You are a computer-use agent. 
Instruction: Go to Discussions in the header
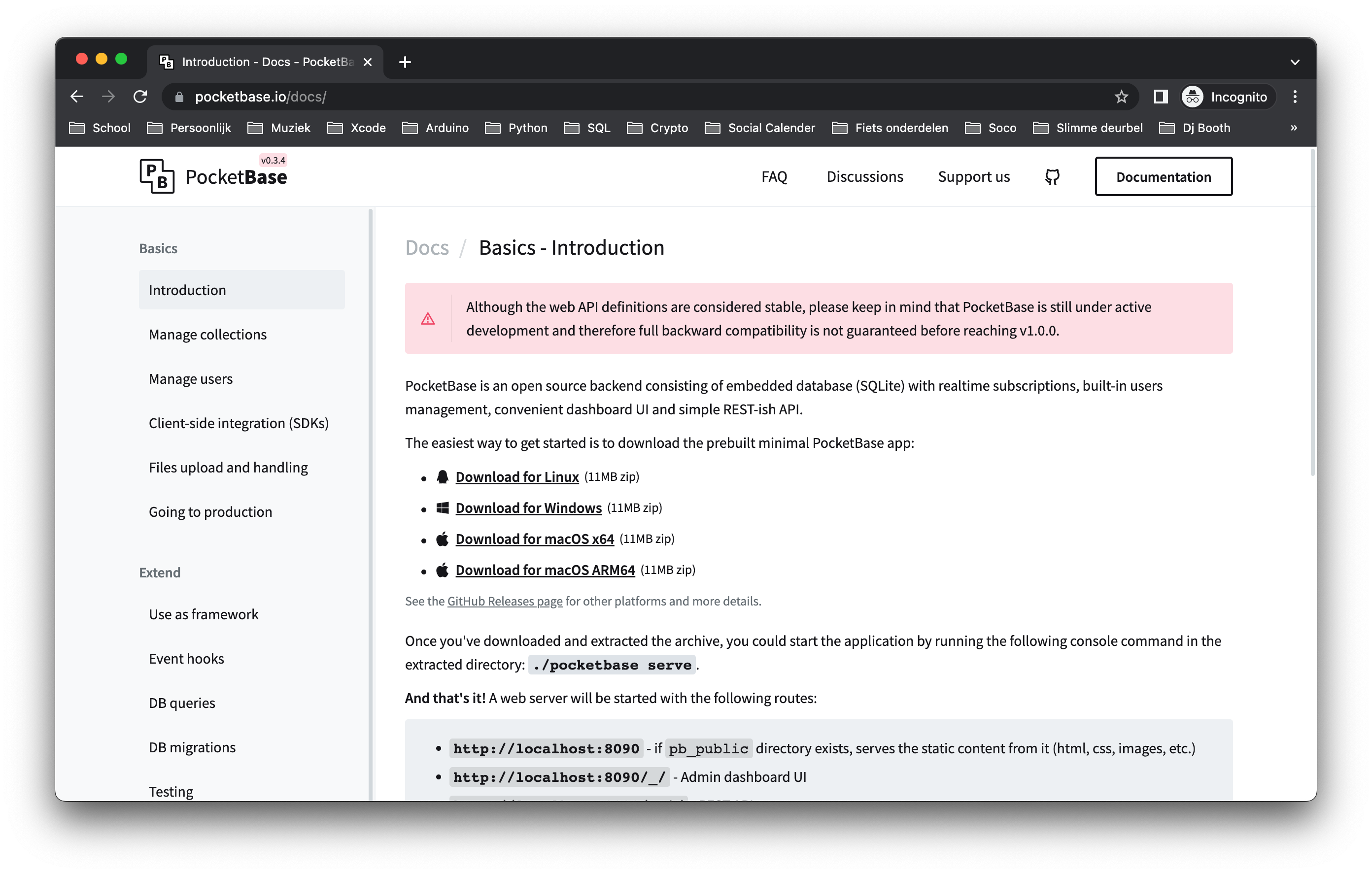click(864, 177)
